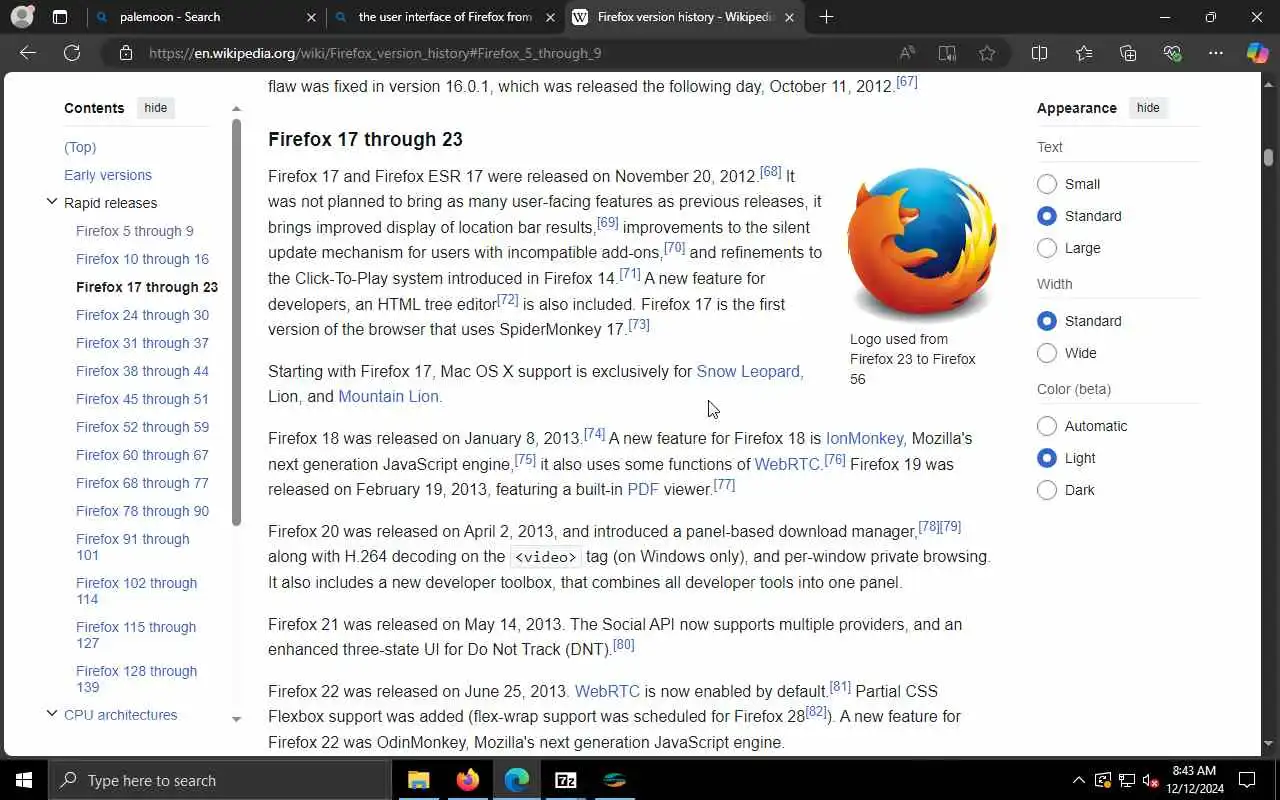
Task: Select Light color mode
Action: [x=1047, y=458]
